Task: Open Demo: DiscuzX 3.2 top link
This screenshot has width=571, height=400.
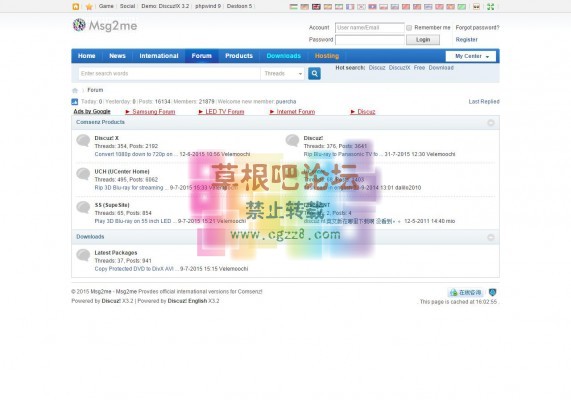Action: pyautogui.click(x=165, y=6)
